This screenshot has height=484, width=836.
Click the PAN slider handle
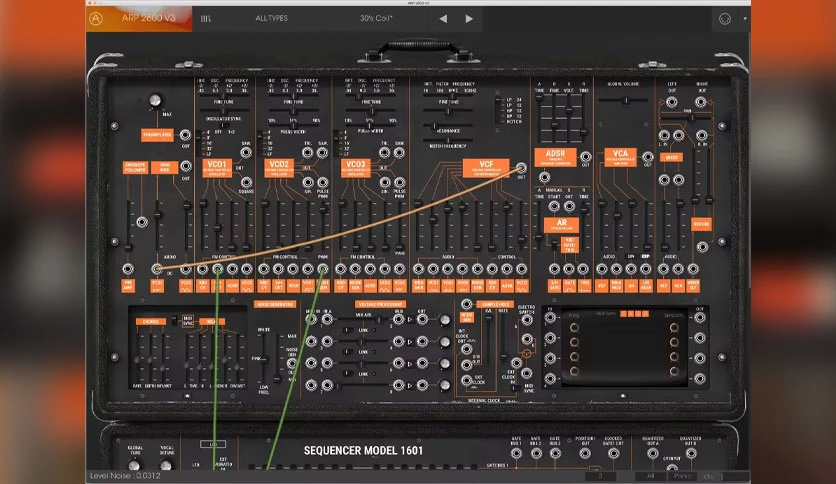tap(692, 118)
